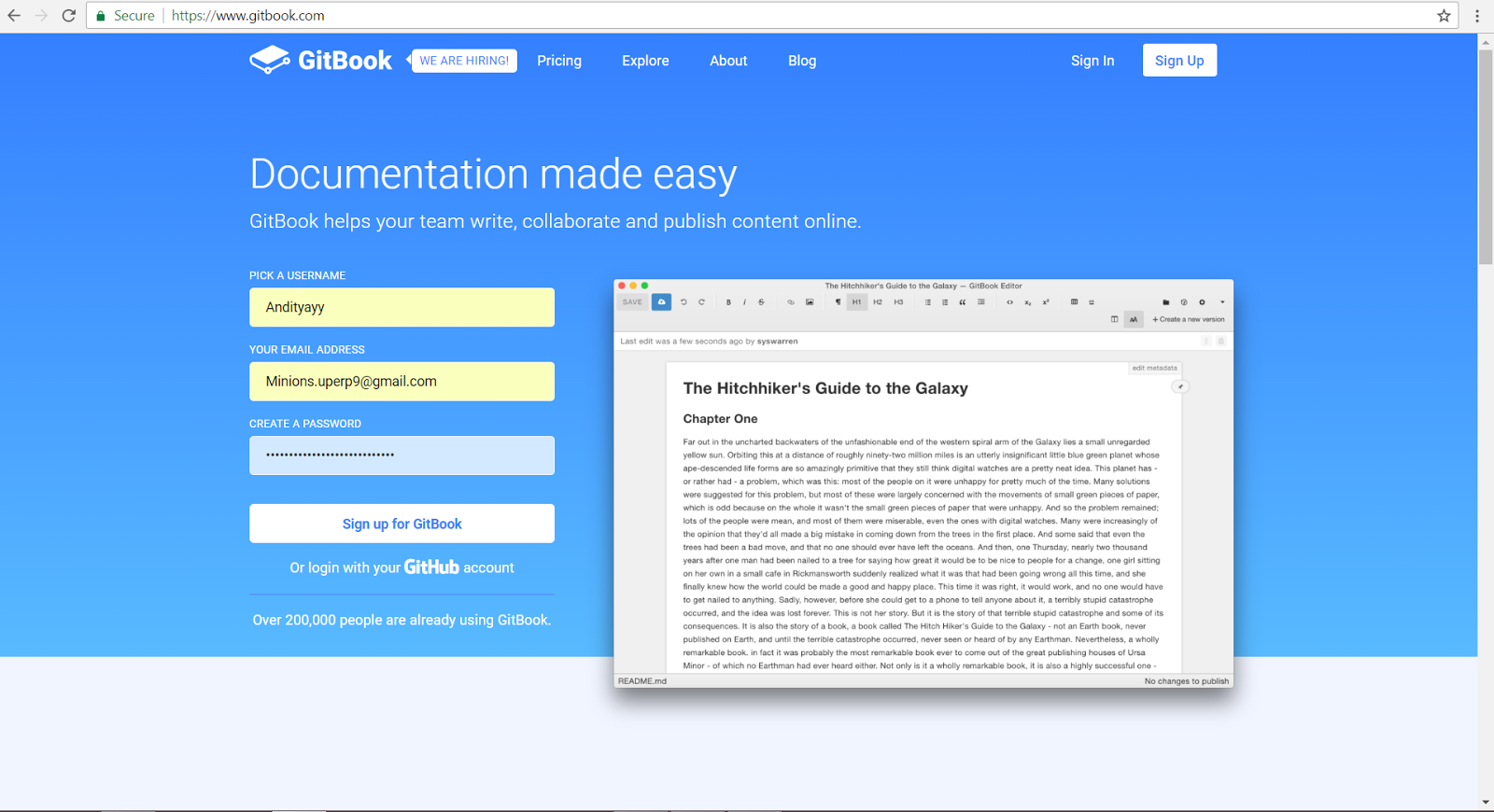Click Create a new version

[1189, 319]
